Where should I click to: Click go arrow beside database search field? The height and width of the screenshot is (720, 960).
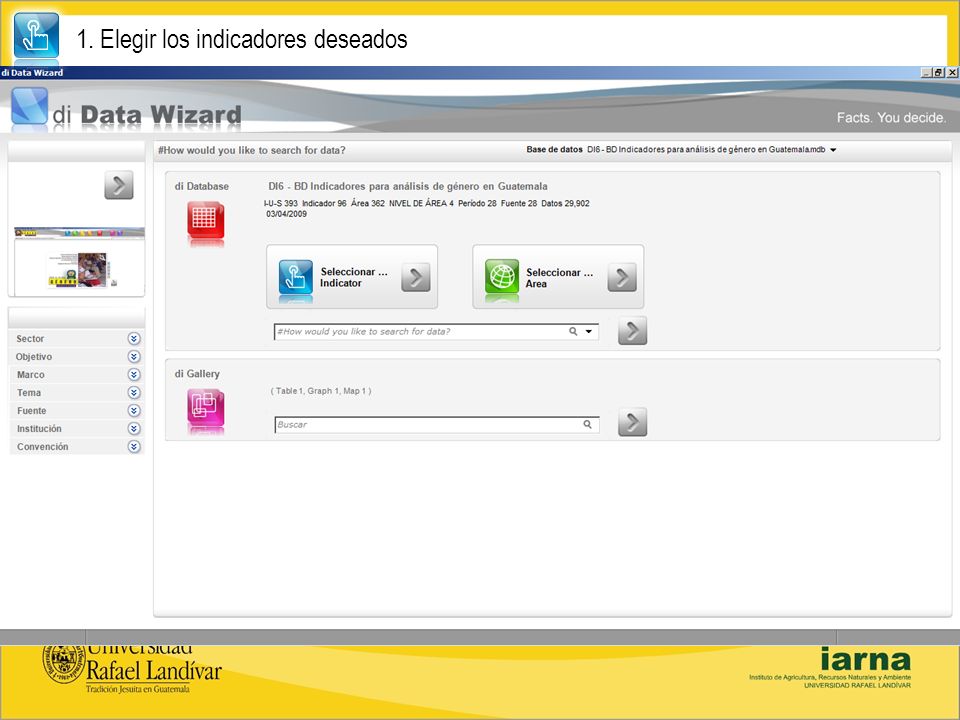[x=632, y=331]
